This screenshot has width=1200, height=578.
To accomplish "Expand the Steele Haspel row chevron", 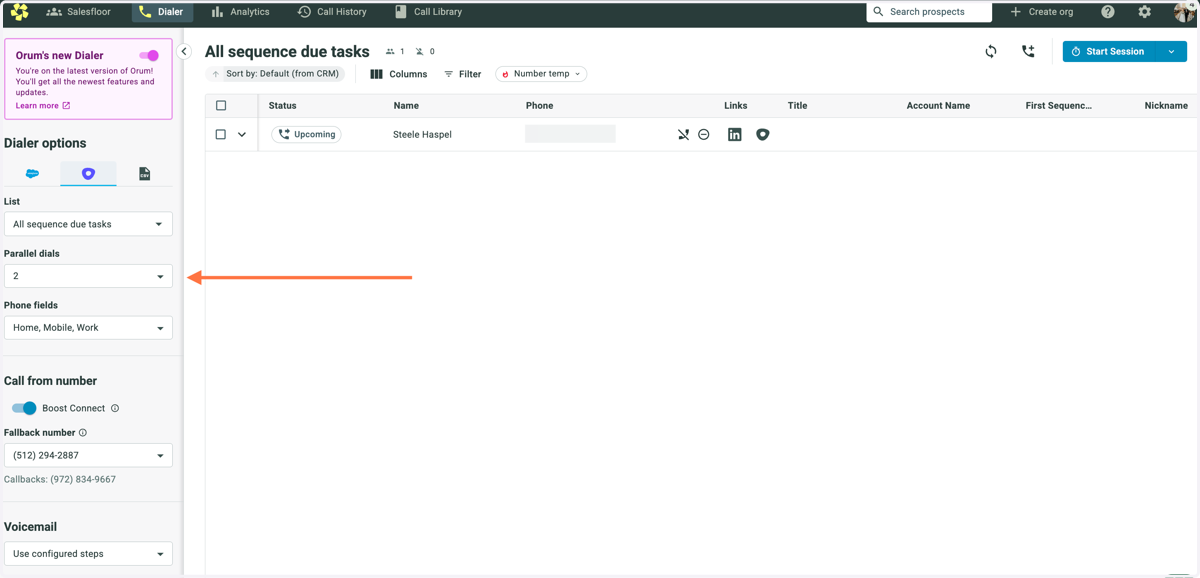I will (242, 134).
